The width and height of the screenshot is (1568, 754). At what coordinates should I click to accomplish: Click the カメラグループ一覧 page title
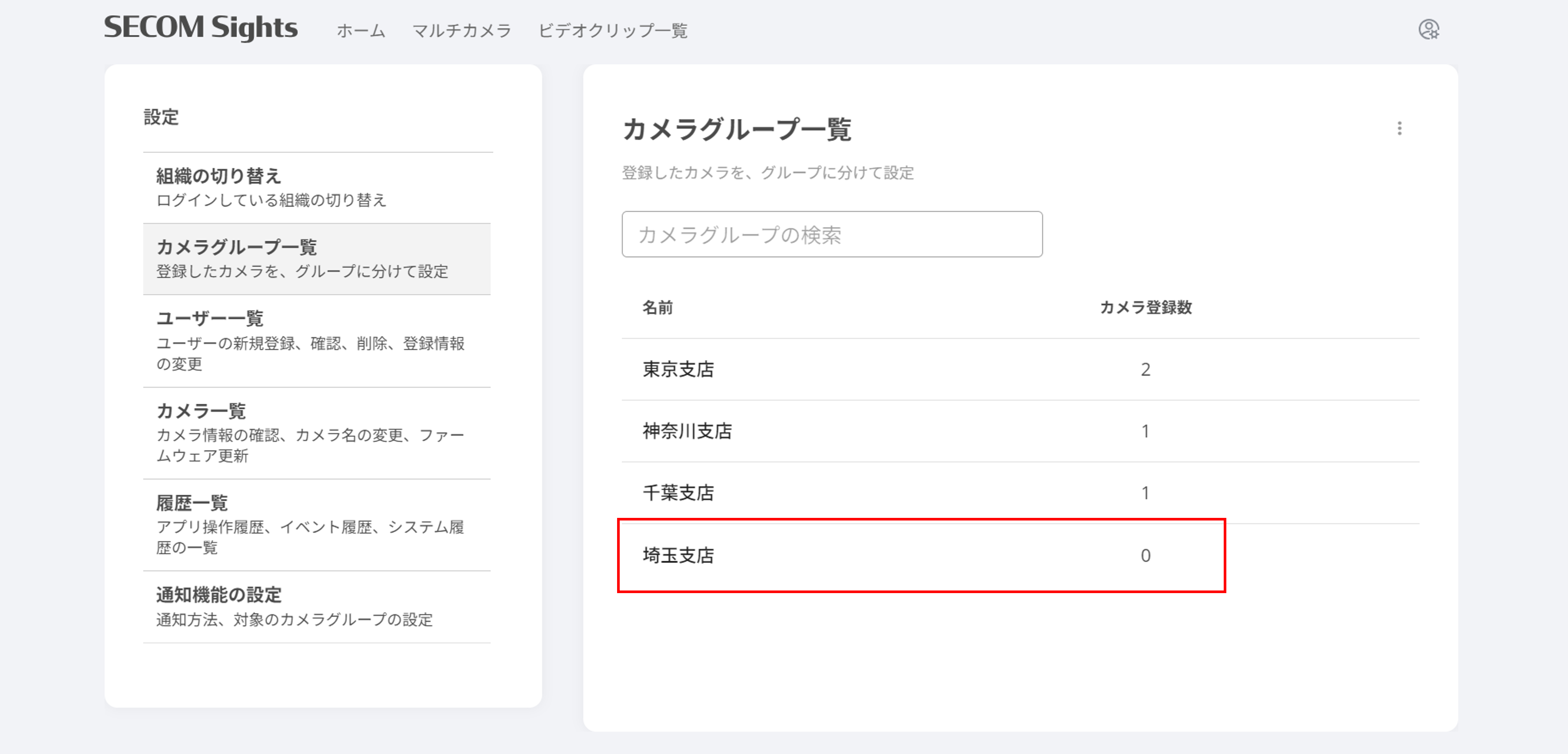point(736,129)
